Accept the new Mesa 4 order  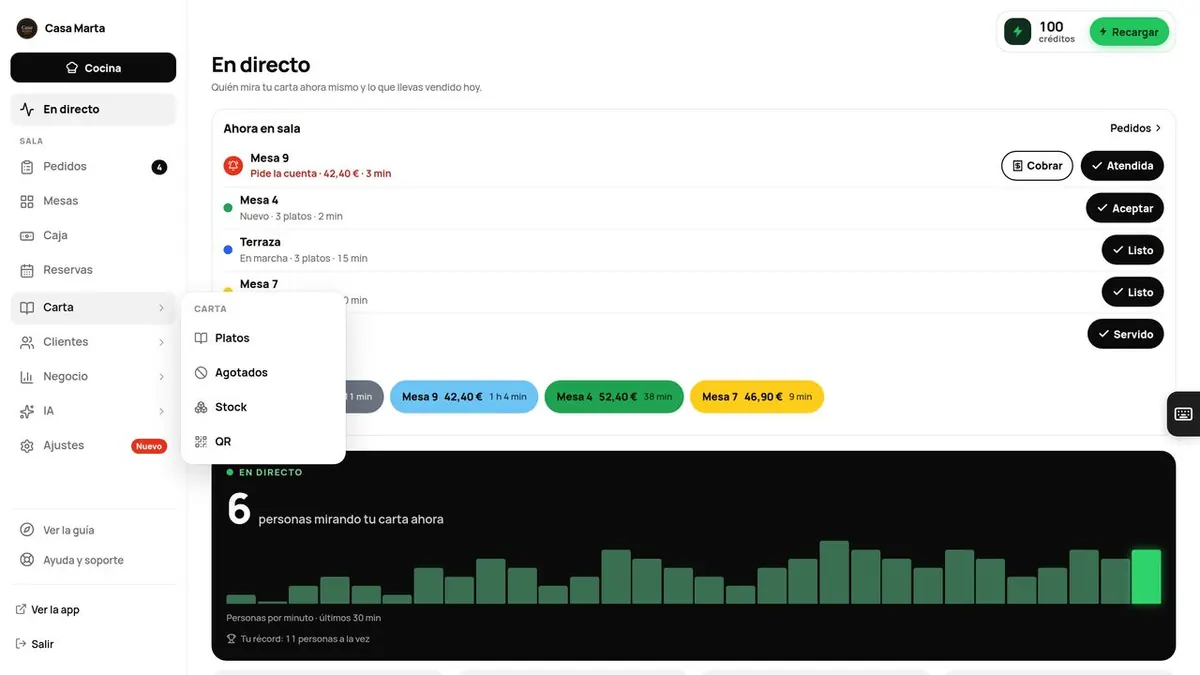(1125, 208)
